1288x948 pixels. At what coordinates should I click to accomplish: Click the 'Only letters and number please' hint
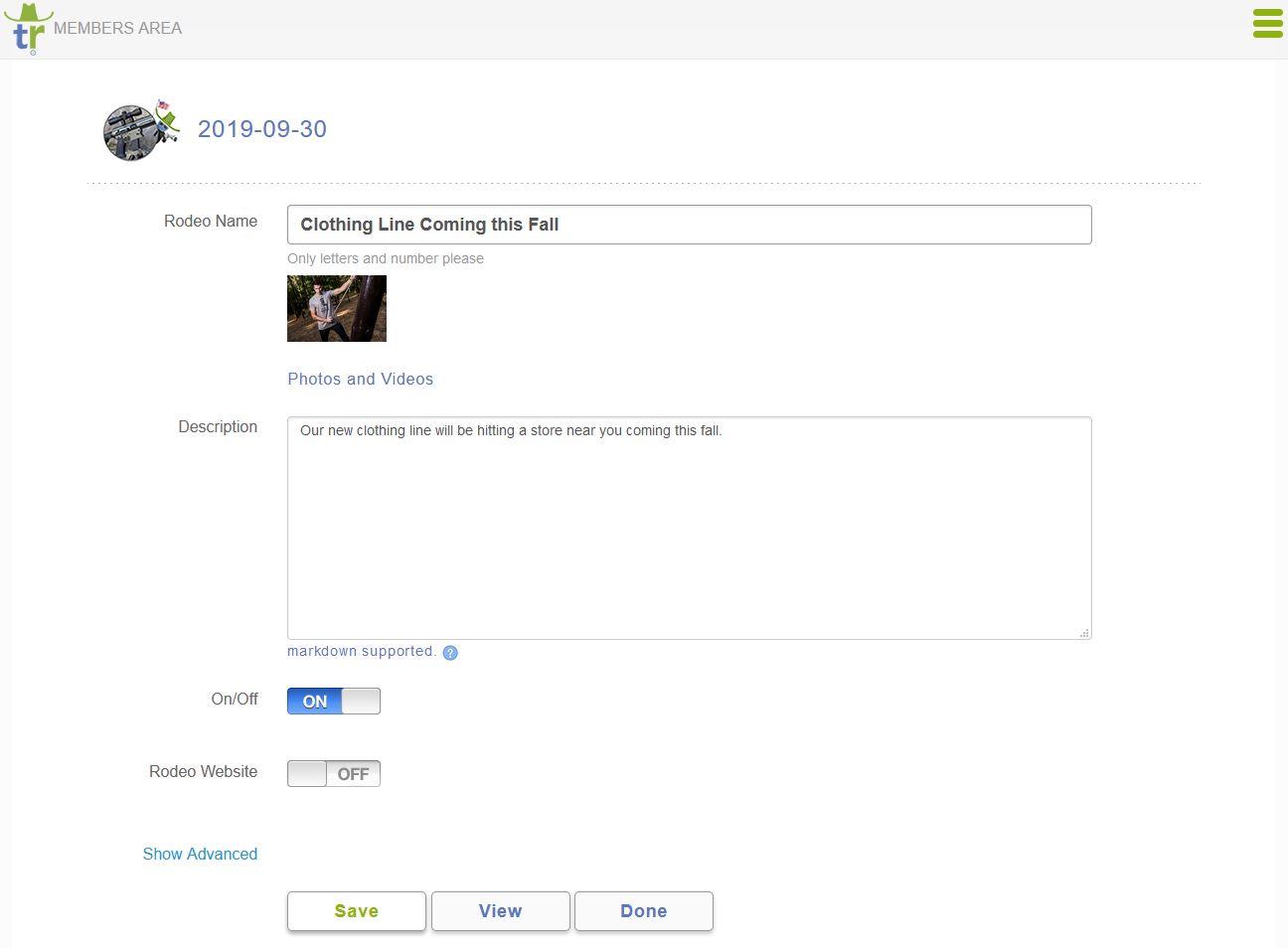click(x=386, y=258)
